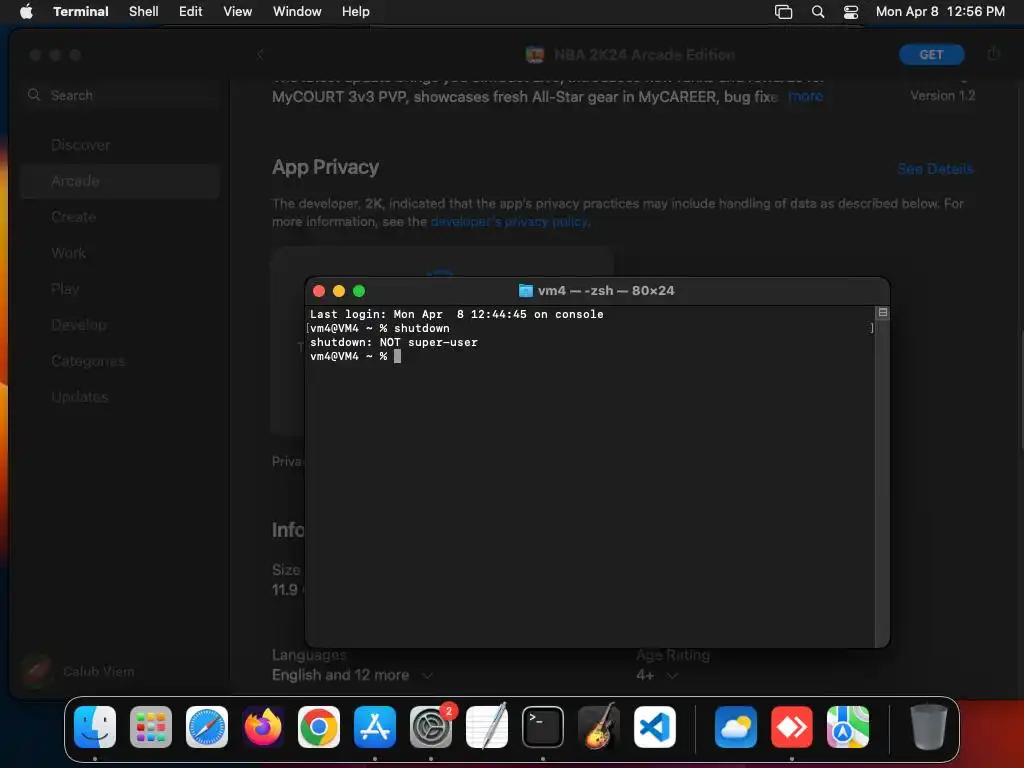Expand the Age Rating 4+ chevron
Viewport: 1024px width, 768px height.
(672, 675)
